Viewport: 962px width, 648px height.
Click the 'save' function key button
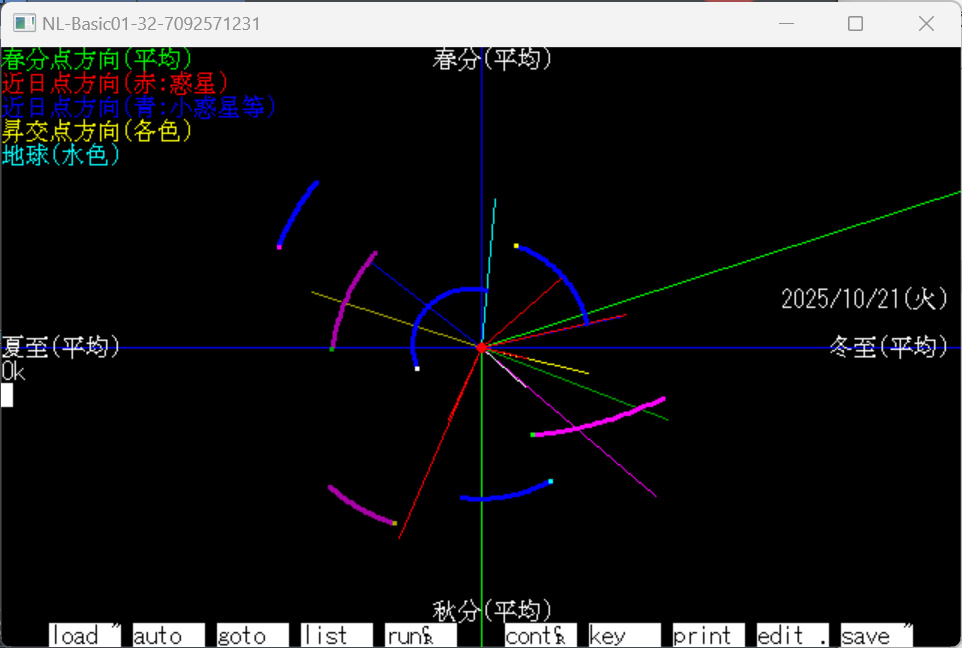pos(877,635)
